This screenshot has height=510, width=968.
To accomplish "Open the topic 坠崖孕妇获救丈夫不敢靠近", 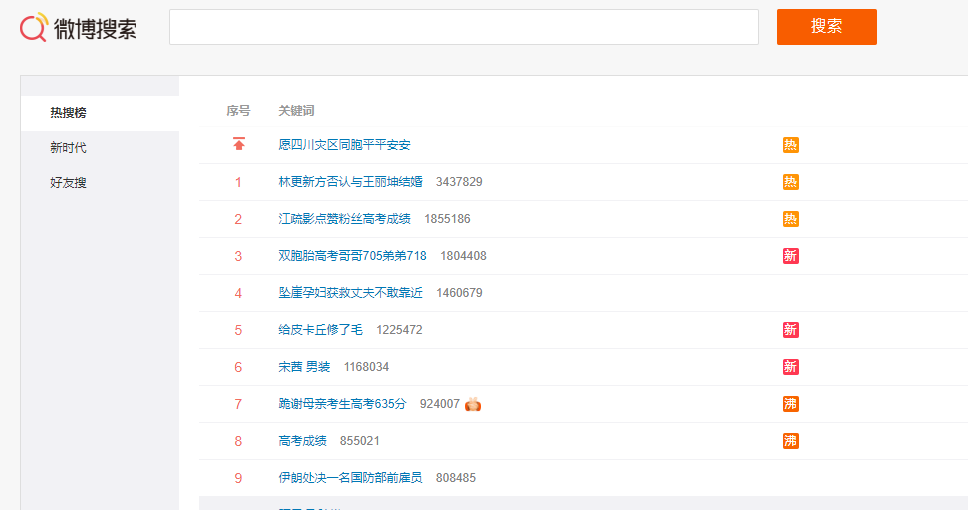I will [x=350, y=293].
